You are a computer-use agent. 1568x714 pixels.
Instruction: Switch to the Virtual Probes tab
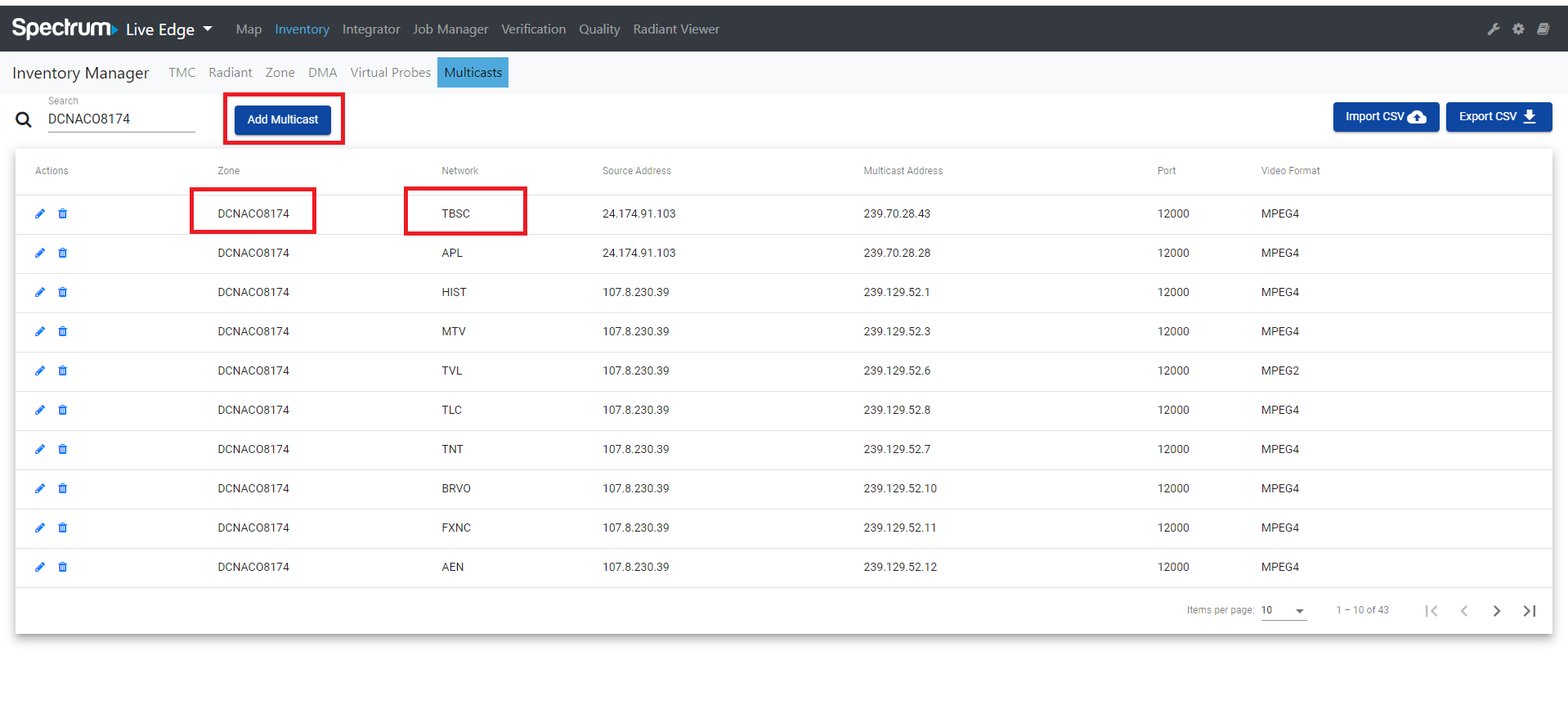(x=391, y=73)
